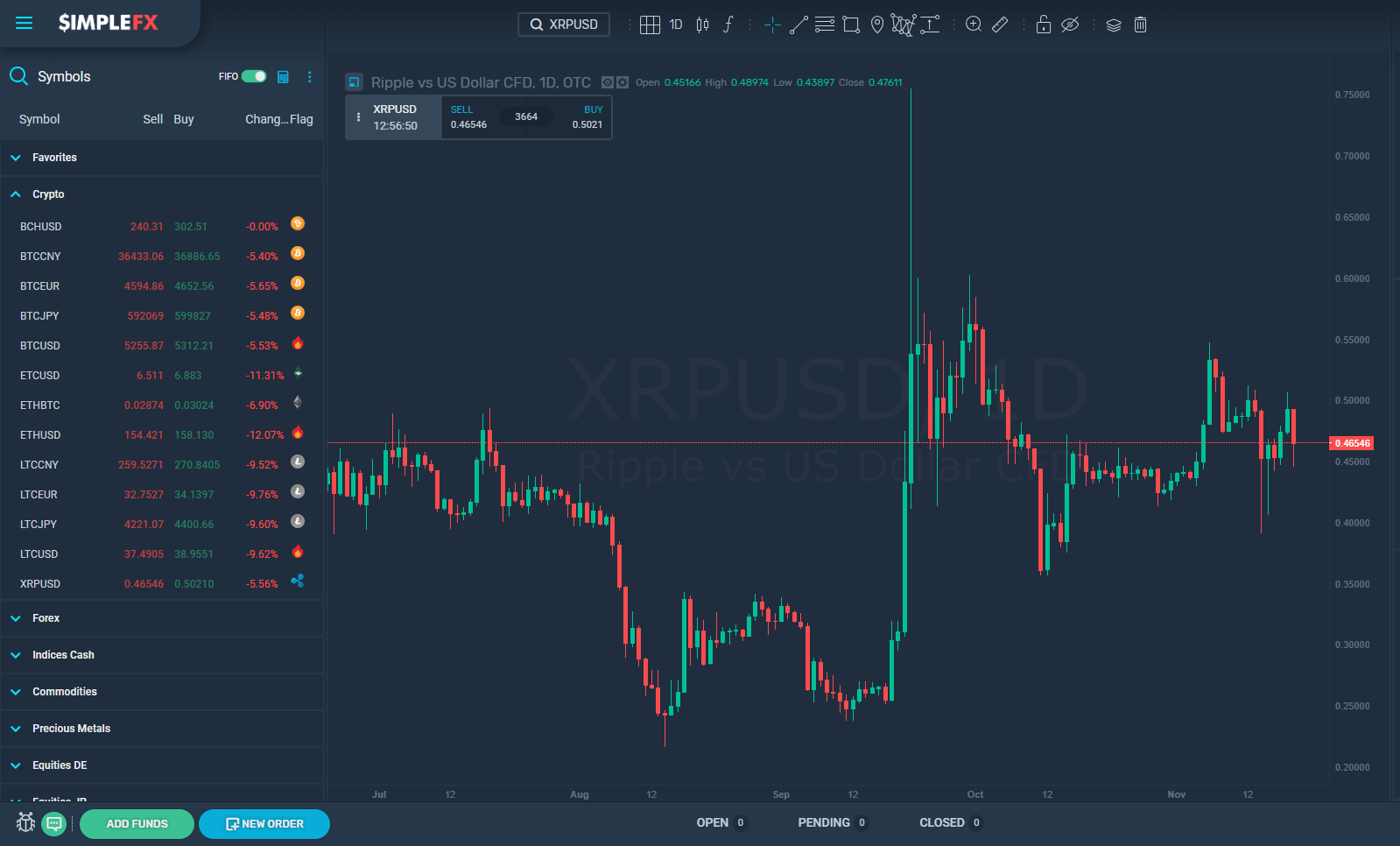Toggle the drawings lock
Viewport: 1400px width, 846px height.
(1044, 25)
